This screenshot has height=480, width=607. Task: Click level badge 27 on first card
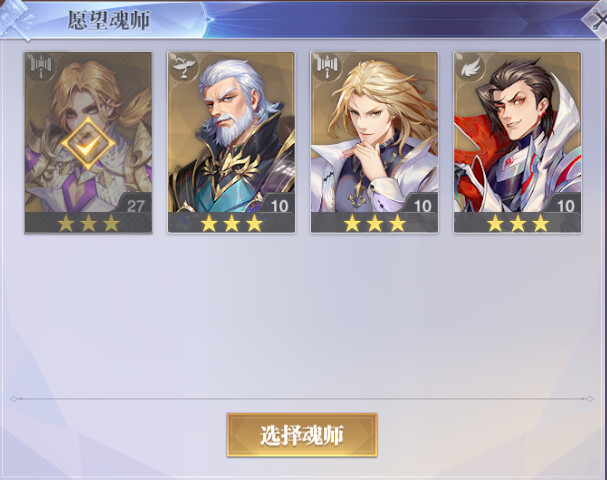(x=134, y=204)
